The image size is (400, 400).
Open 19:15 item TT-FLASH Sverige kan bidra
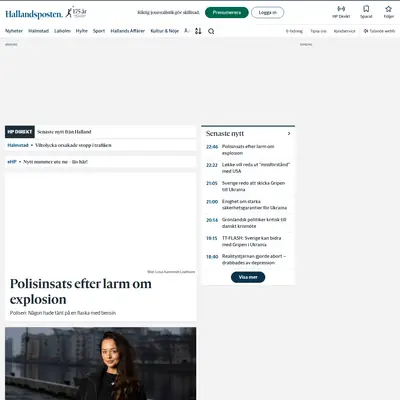pos(248,241)
